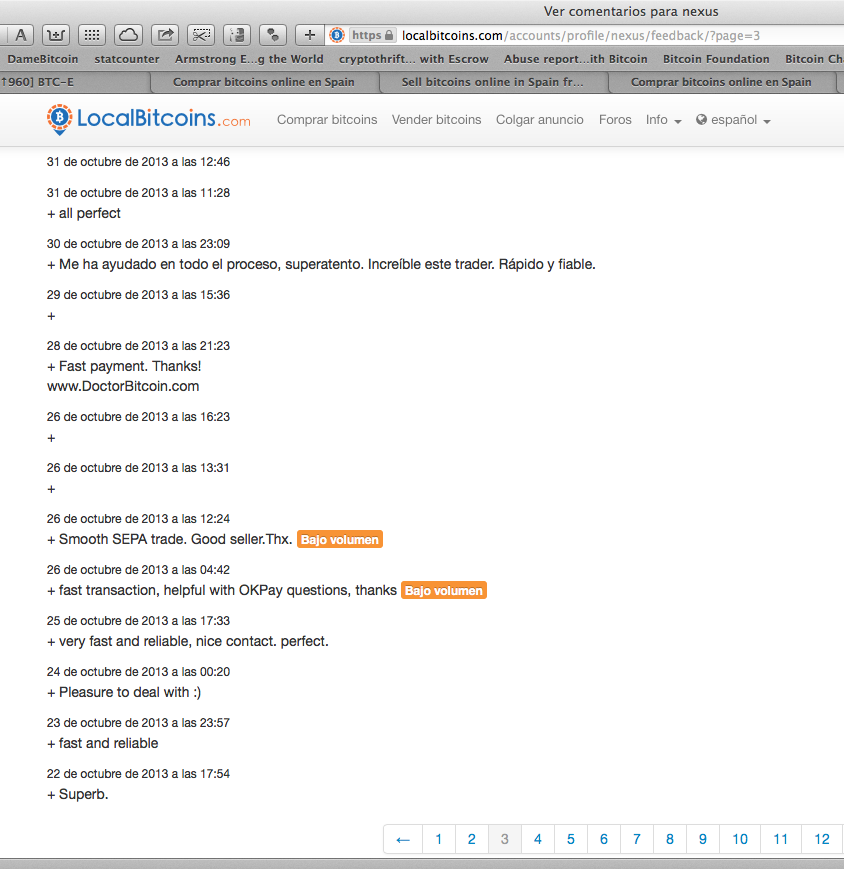Click the LocalBitcoins favicon in address bar
This screenshot has height=869, width=844.
336,35
